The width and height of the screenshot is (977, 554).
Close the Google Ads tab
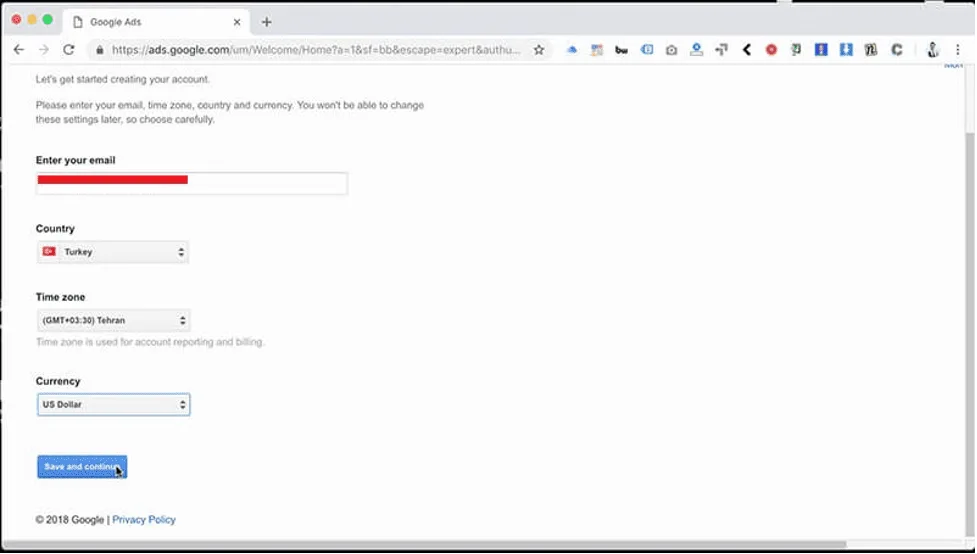tap(237, 22)
